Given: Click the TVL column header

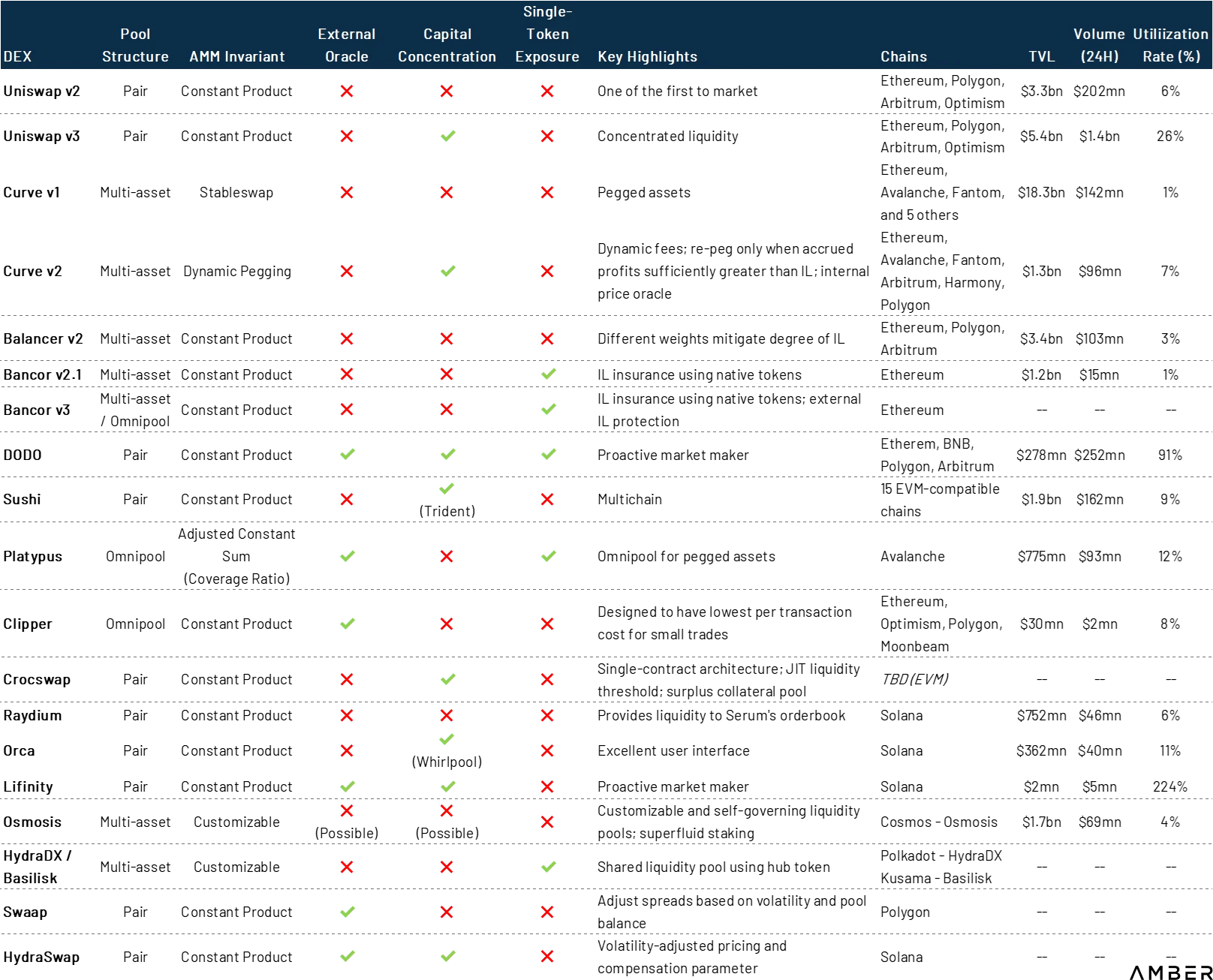Looking at the screenshot, I should [x=1041, y=56].
